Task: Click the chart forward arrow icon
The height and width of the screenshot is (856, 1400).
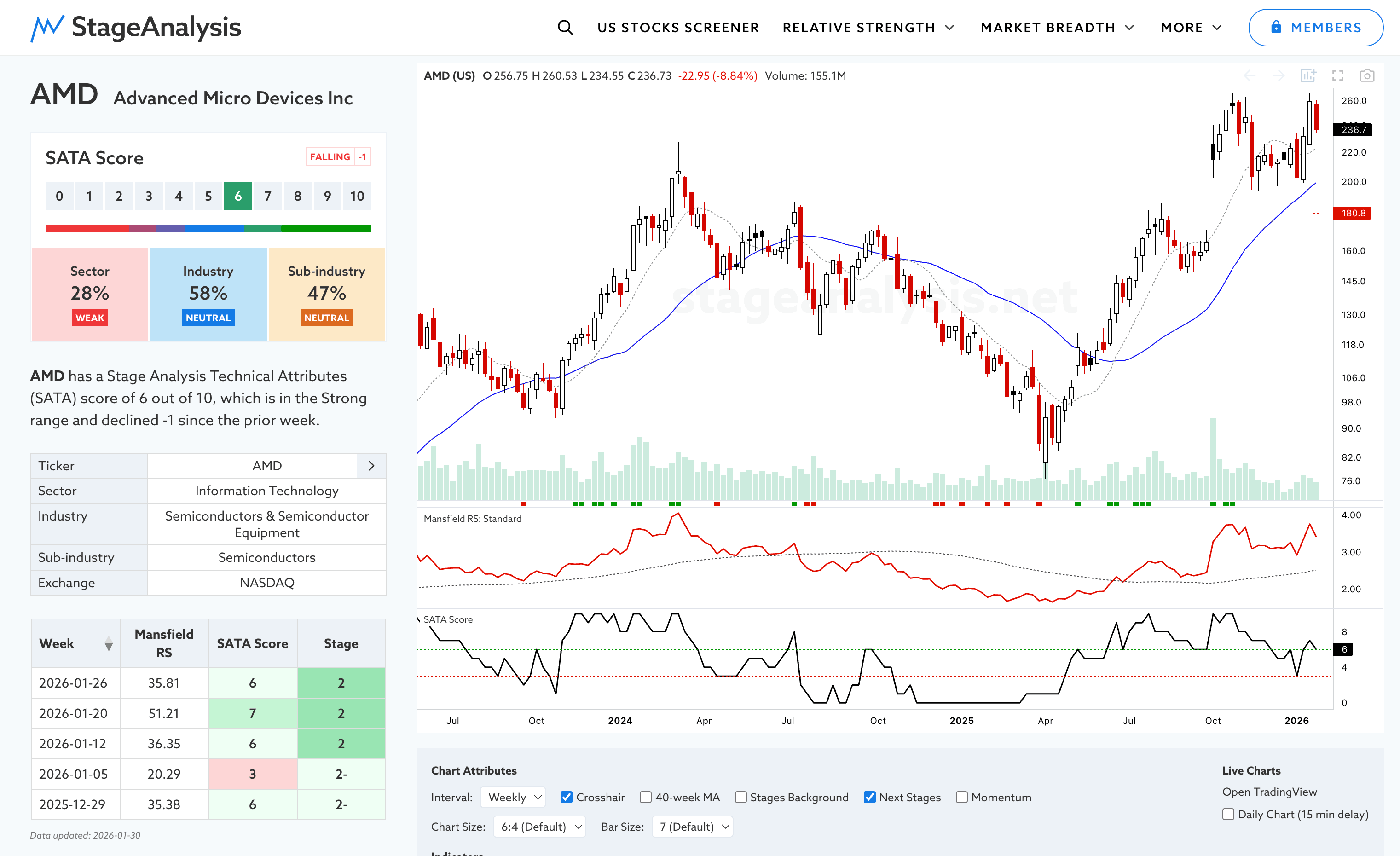Action: tap(1279, 75)
